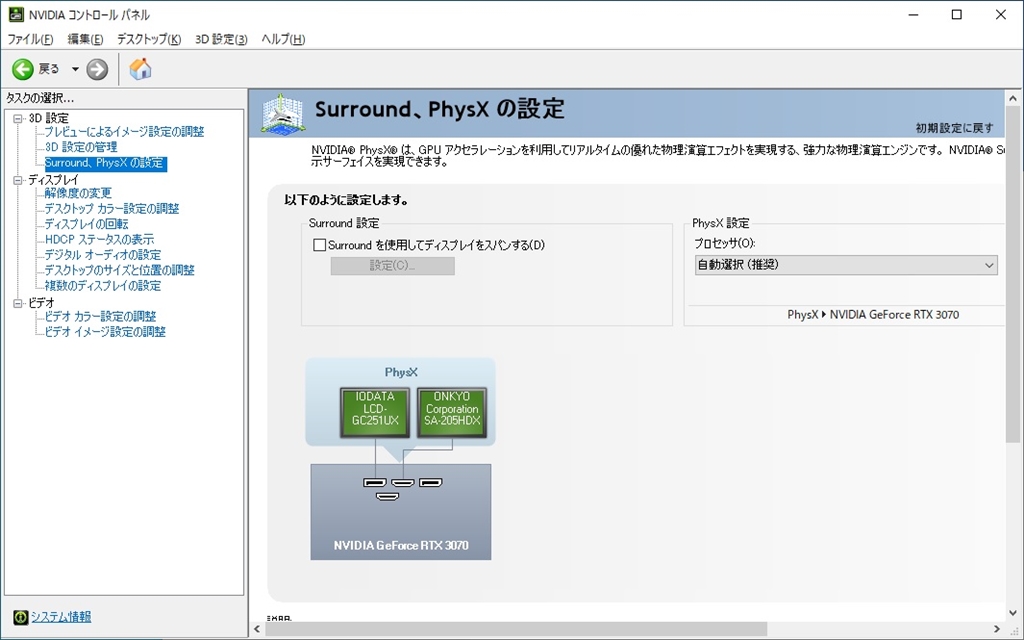Enable Surround display spanning checkbox
Image resolution: width=1024 pixels, height=640 pixels.
319,246
